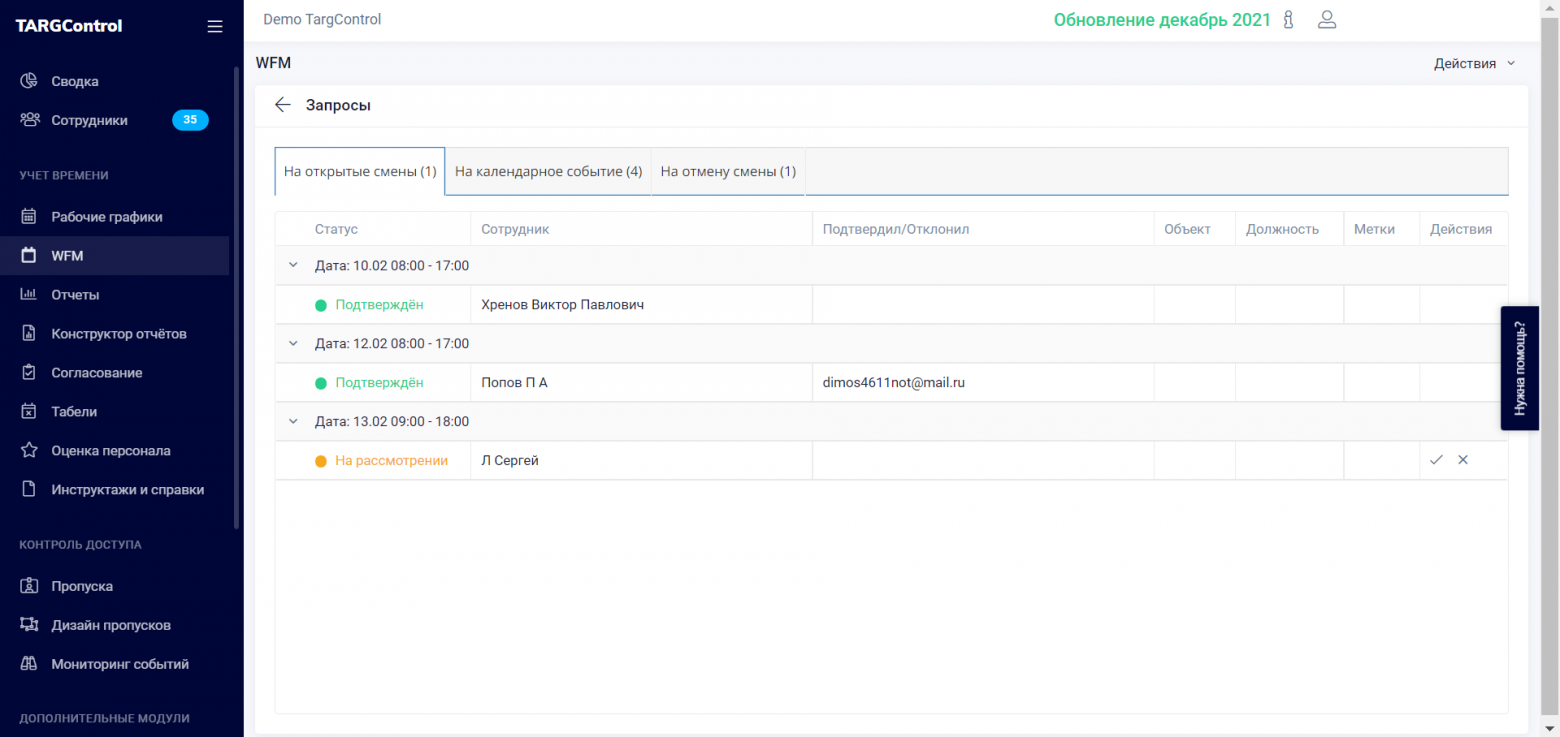This screenshot has height=737, width=1560.
Task: Click the Demo TargControl title
Action: [322, 19]
